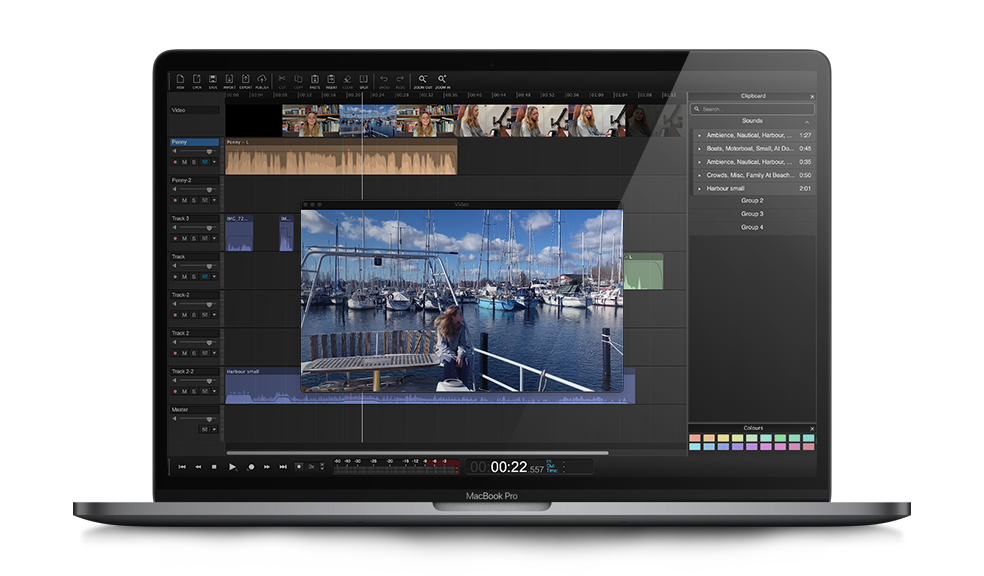The image size is (984, 576).
Task: Open Group 4 in the Clipboard panel
Action: (x=752, y=227)
